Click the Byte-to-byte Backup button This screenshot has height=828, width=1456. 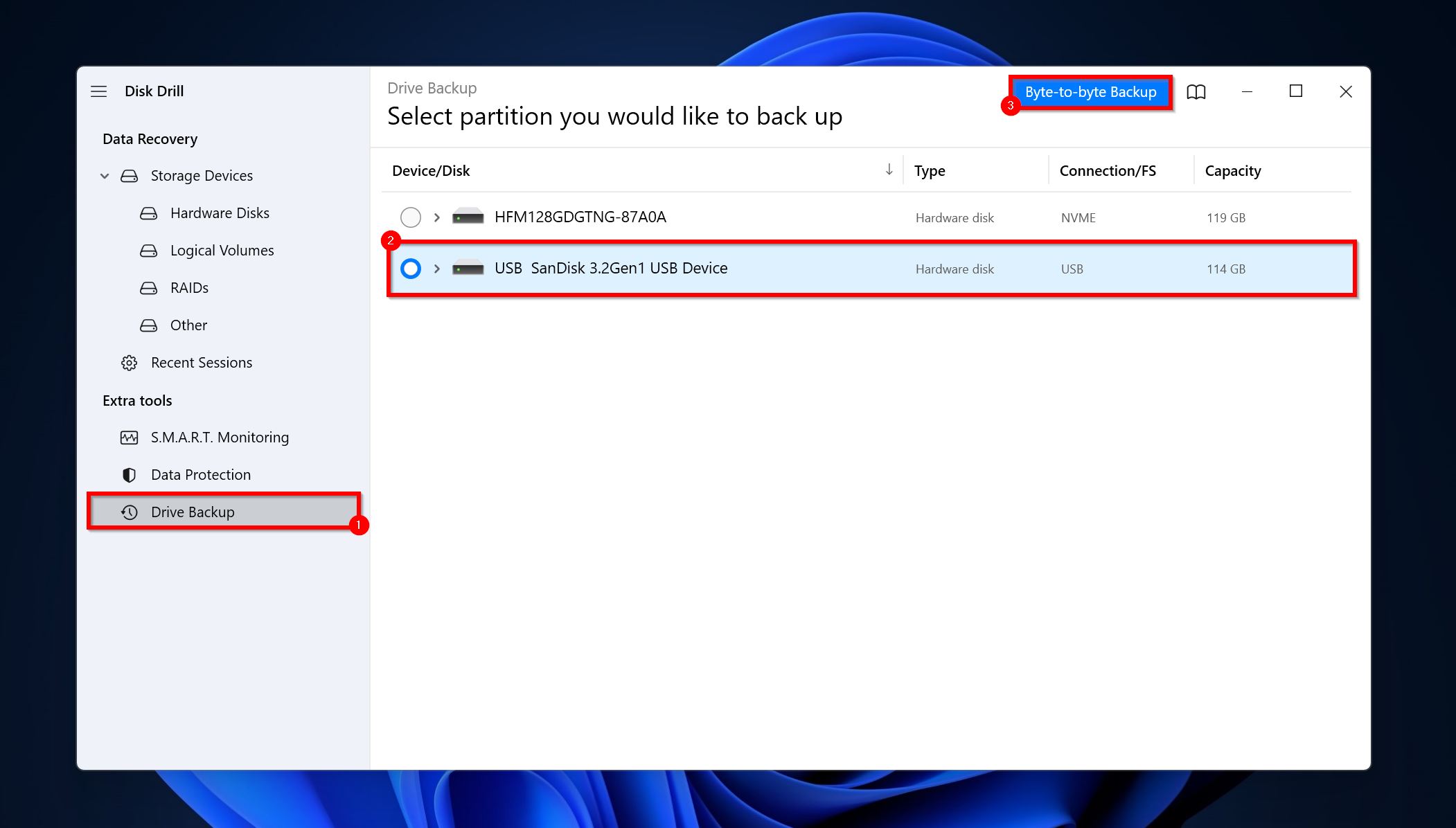1089,90
